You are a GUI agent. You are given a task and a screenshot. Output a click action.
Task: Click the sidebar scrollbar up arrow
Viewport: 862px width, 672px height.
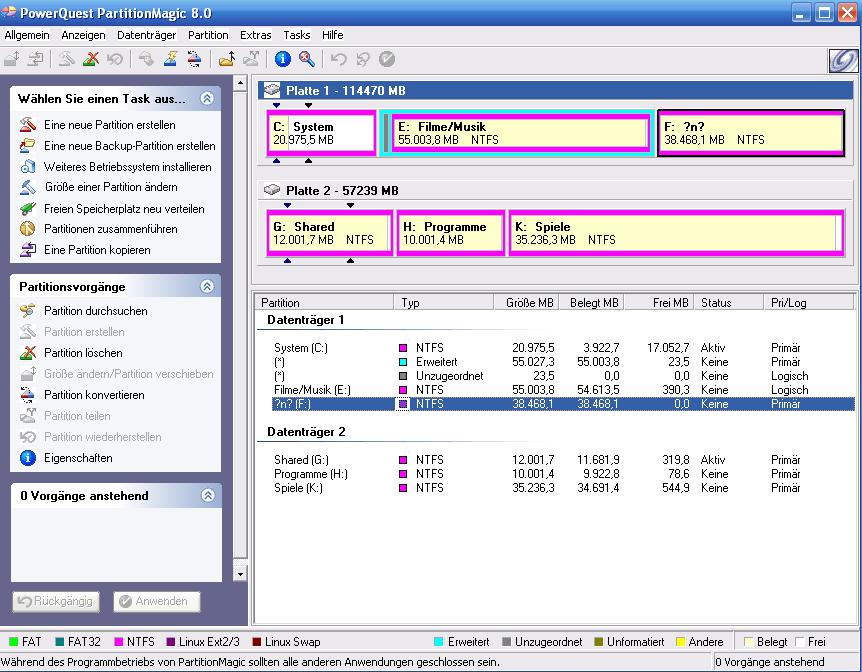pyautogui.click(x=240, y=83)
